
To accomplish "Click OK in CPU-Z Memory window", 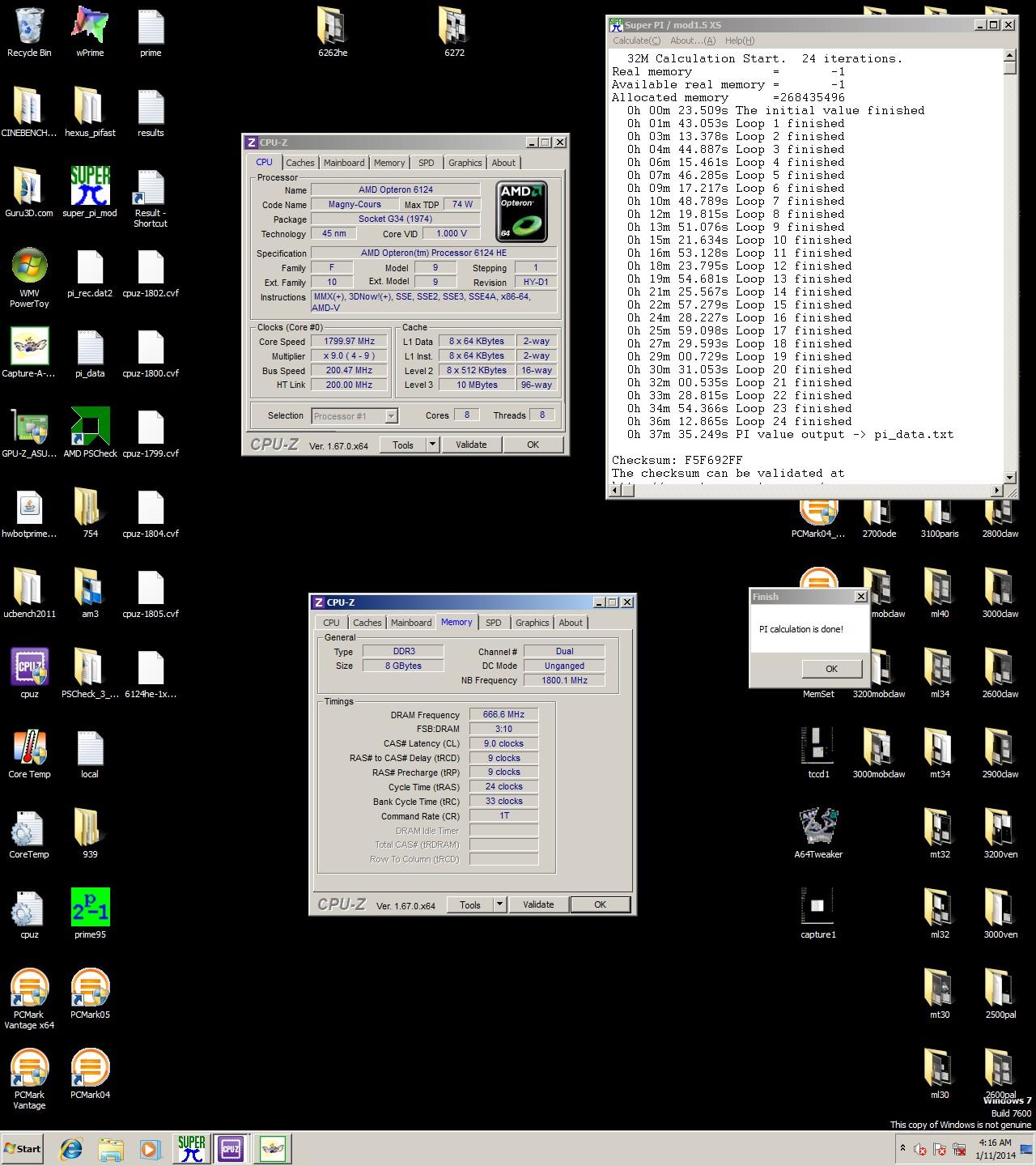I will pos(600,904).
